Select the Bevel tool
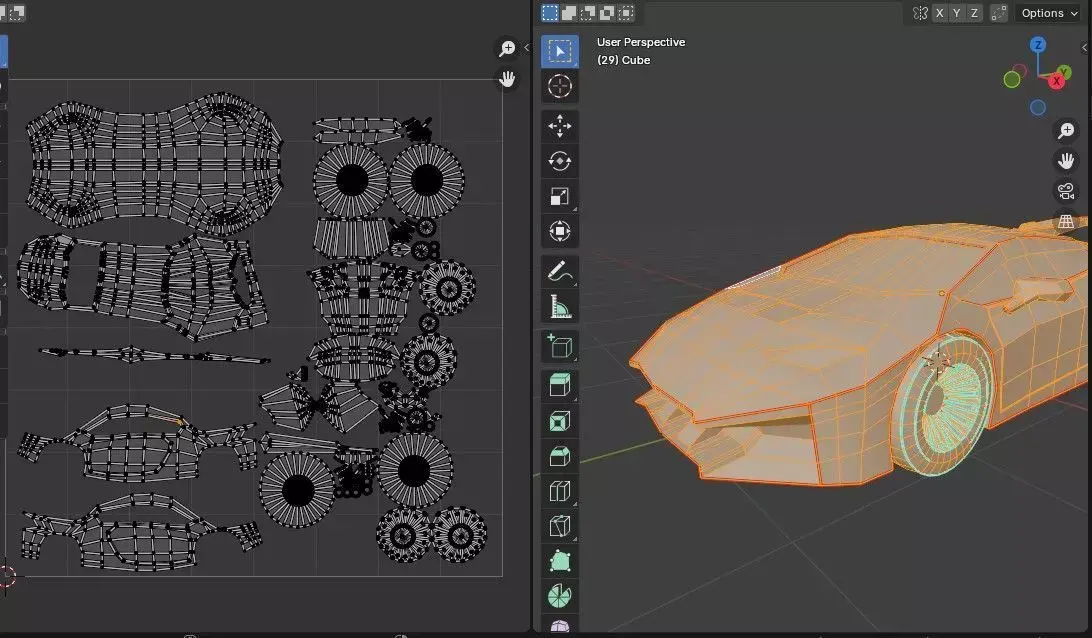1092x638 pixels. click(560, 456)
